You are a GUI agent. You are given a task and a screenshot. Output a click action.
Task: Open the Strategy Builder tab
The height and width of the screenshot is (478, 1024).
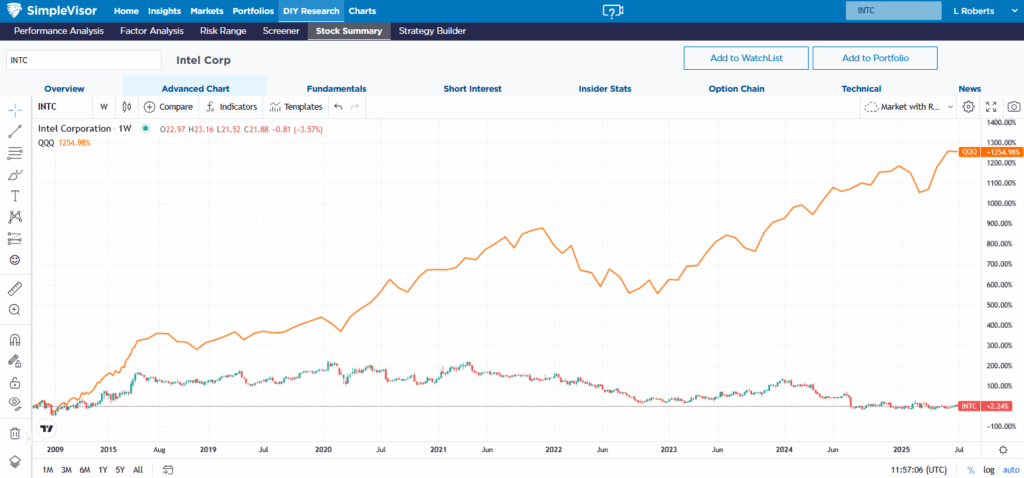click(x=432, y=31)
